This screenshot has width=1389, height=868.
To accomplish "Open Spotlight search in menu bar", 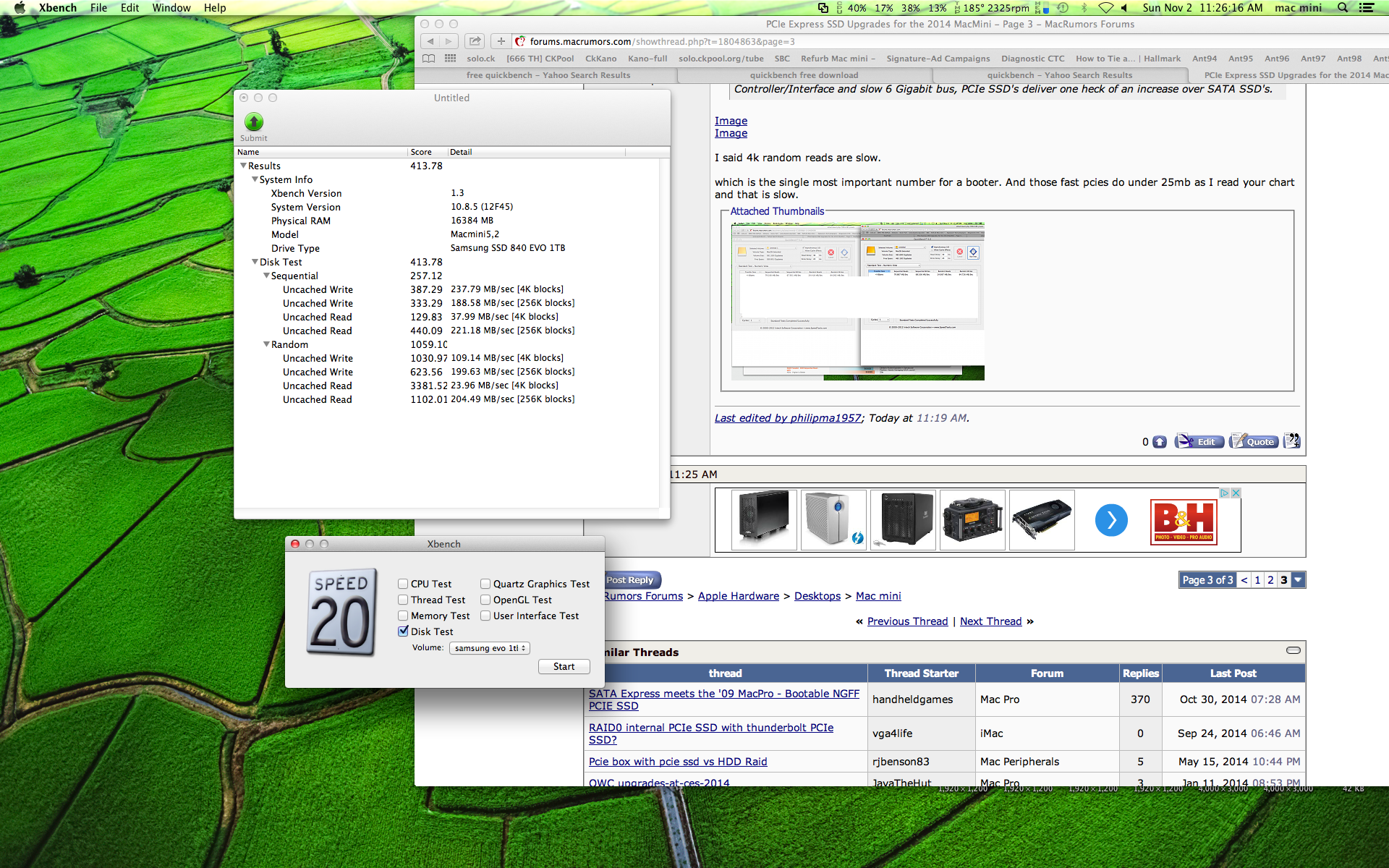I will (1343, 8).
